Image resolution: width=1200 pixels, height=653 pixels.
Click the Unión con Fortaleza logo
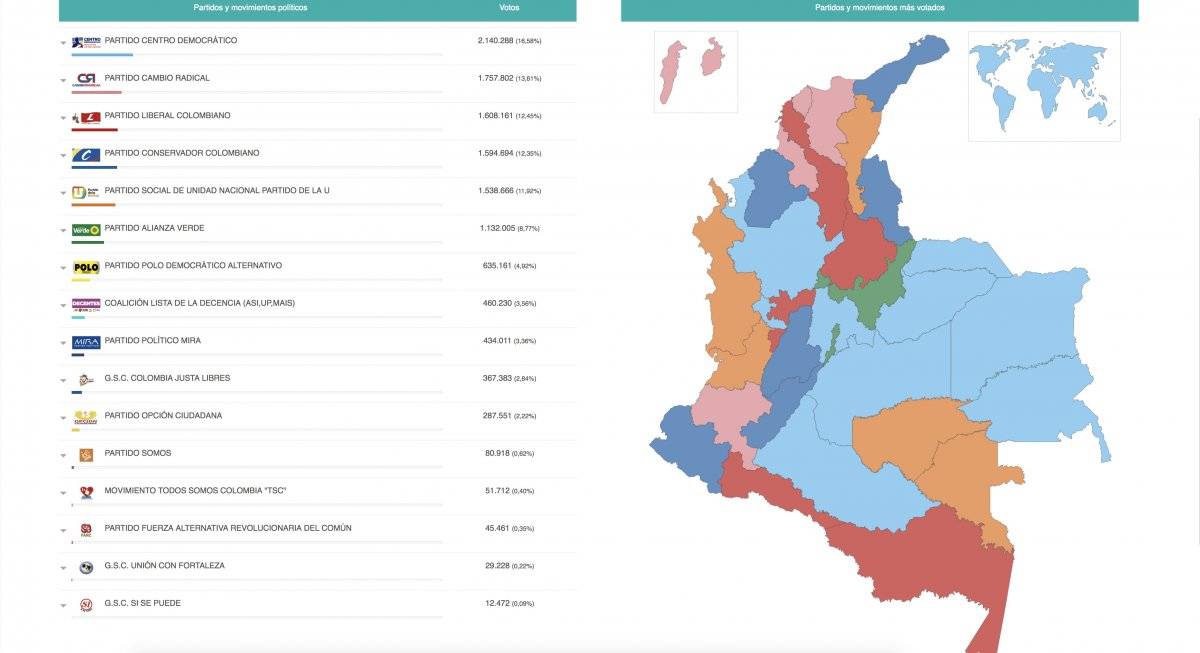point(86,567)
